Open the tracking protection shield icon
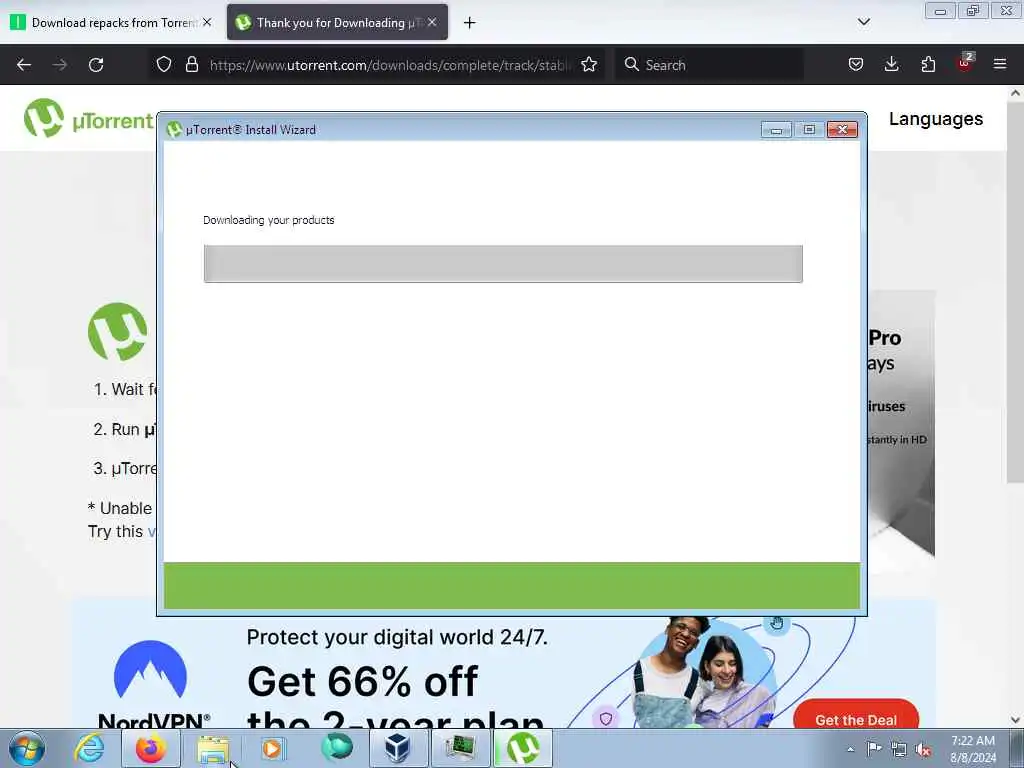This screenshot has height=768, width=1024. click(164, 64)
